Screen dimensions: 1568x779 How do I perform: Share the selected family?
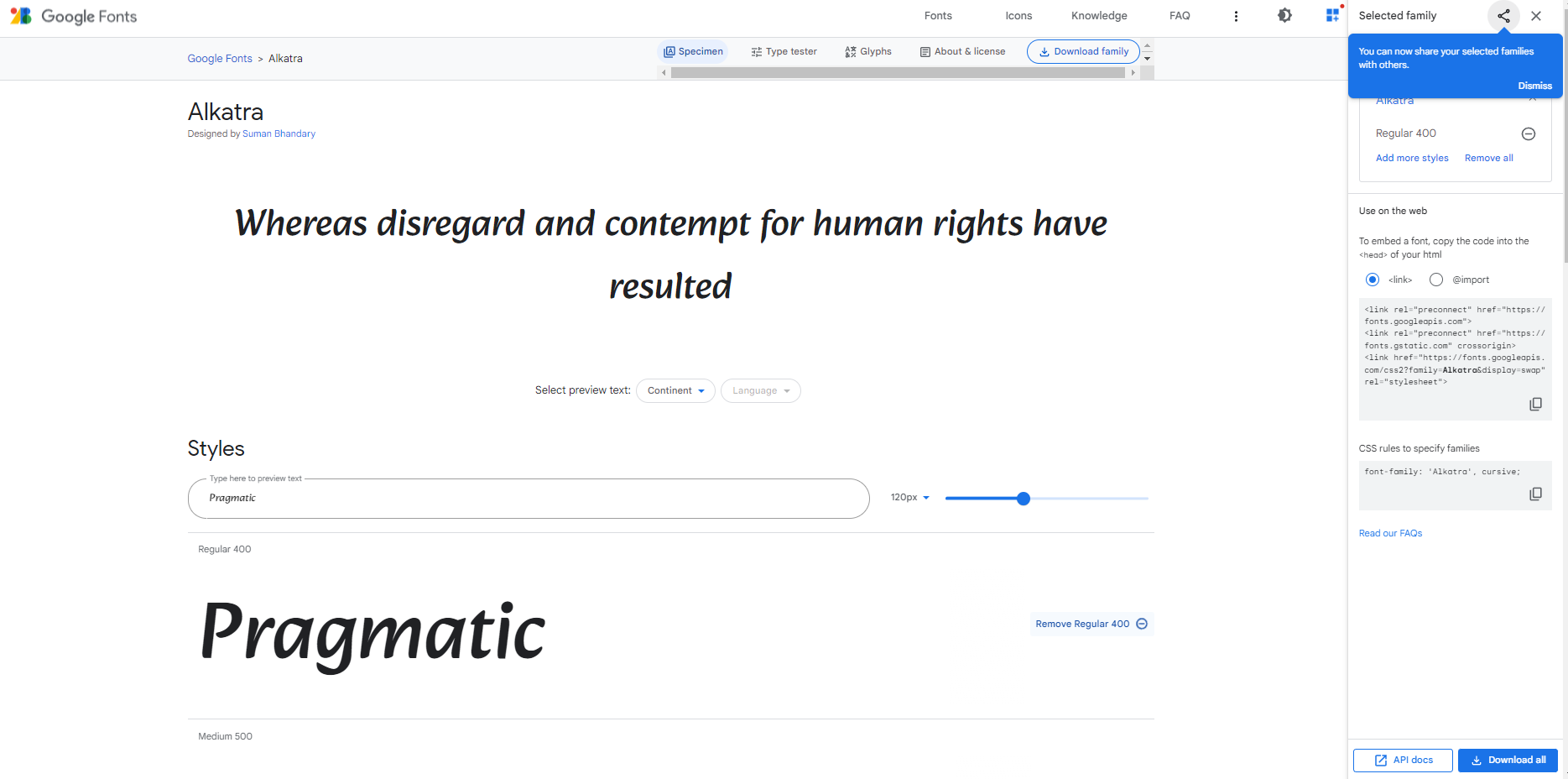pyautogui.click(x=1503, y=16)
